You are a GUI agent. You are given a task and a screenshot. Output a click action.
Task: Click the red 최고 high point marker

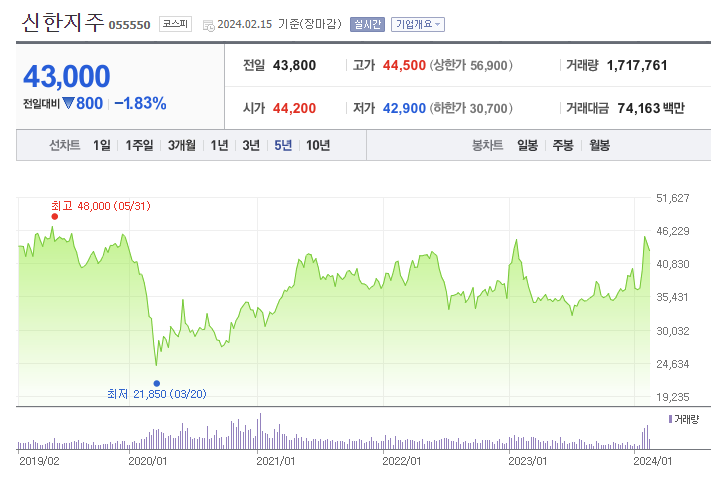point(55,217)
